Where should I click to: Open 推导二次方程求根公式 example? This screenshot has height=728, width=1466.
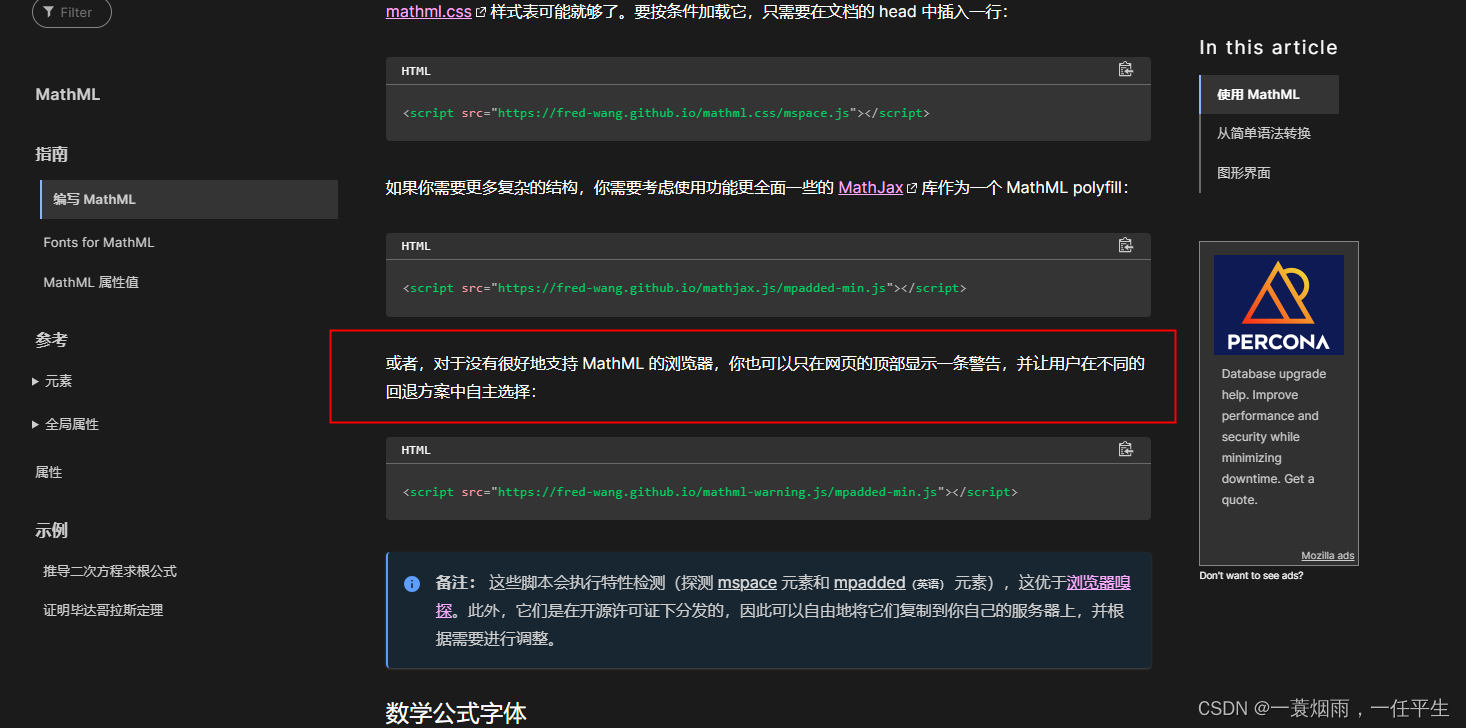110,571
